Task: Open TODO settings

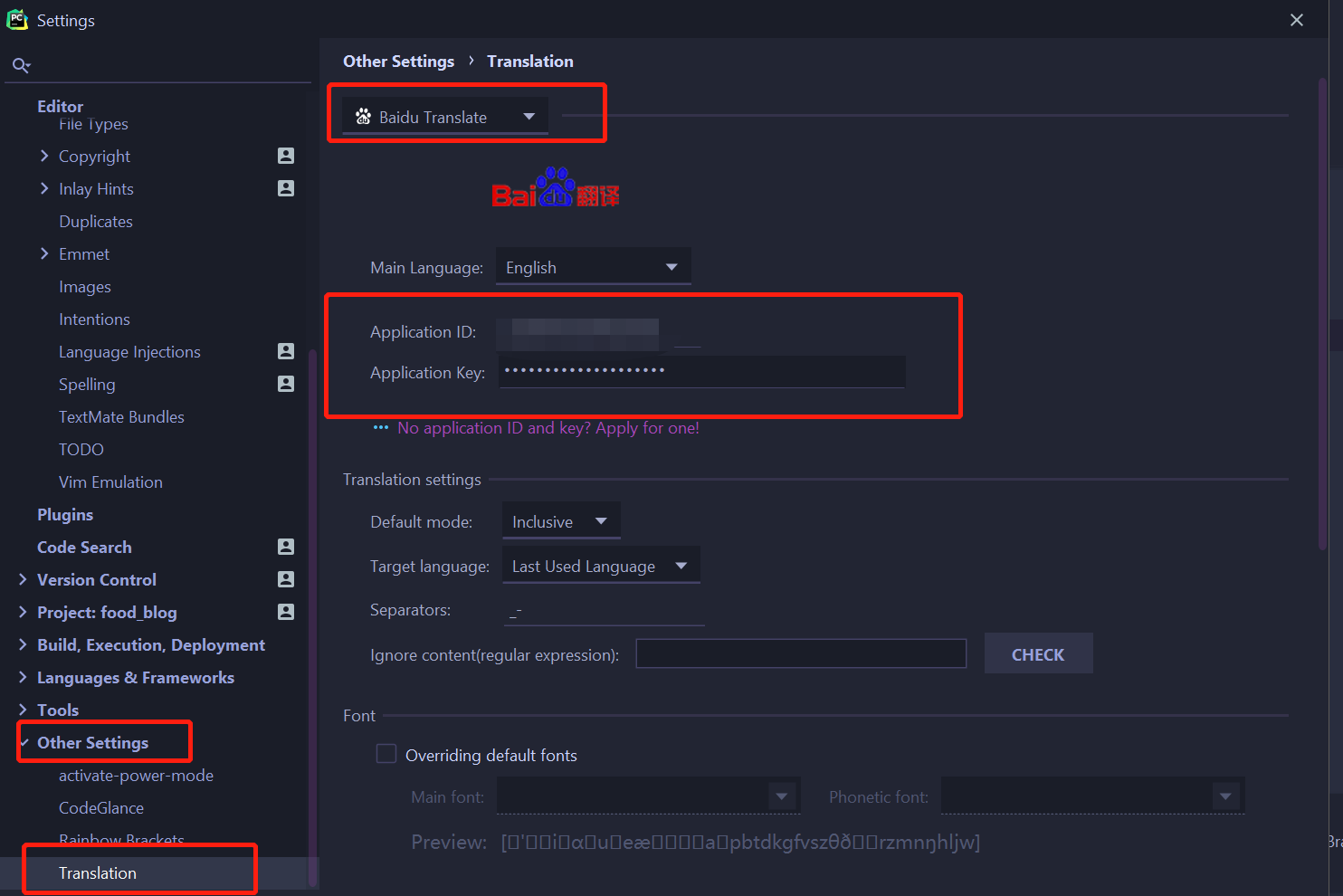Action: pos(81,449)
